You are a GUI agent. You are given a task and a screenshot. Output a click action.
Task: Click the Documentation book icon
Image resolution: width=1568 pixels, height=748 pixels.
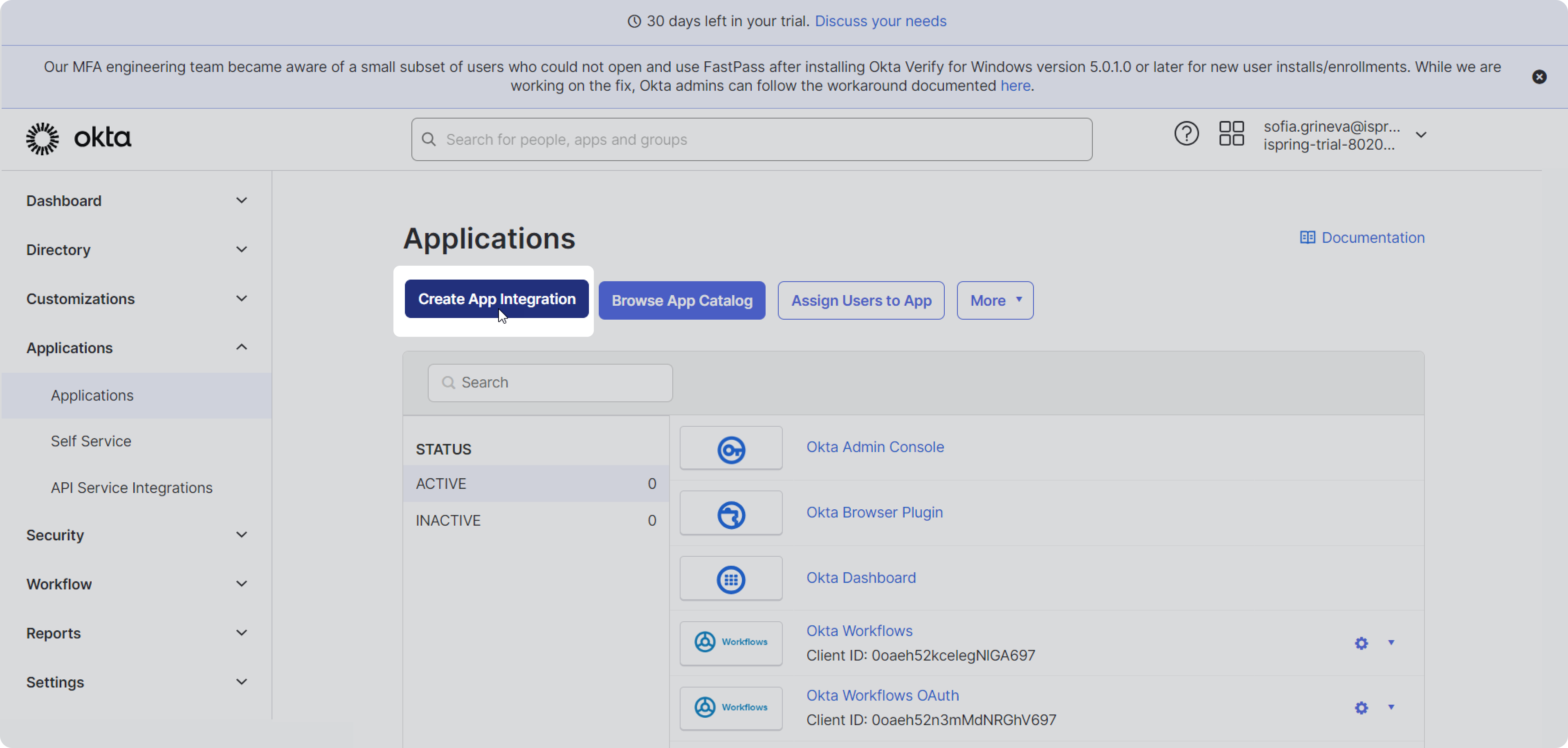pos(1307,238)
